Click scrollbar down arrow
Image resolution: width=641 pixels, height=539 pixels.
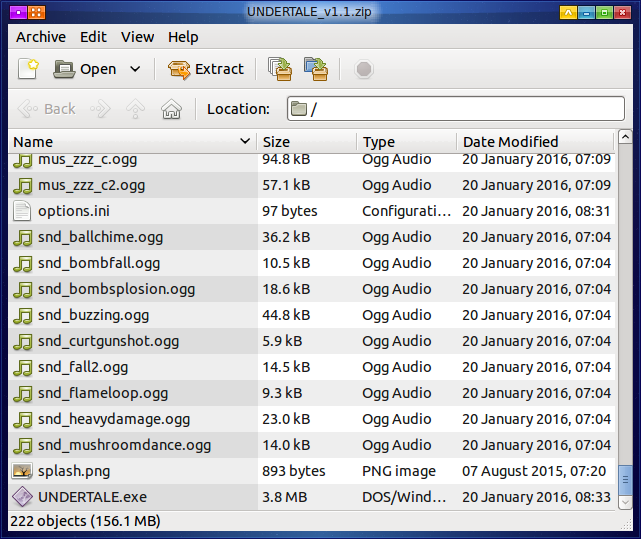tap(625, 502)
